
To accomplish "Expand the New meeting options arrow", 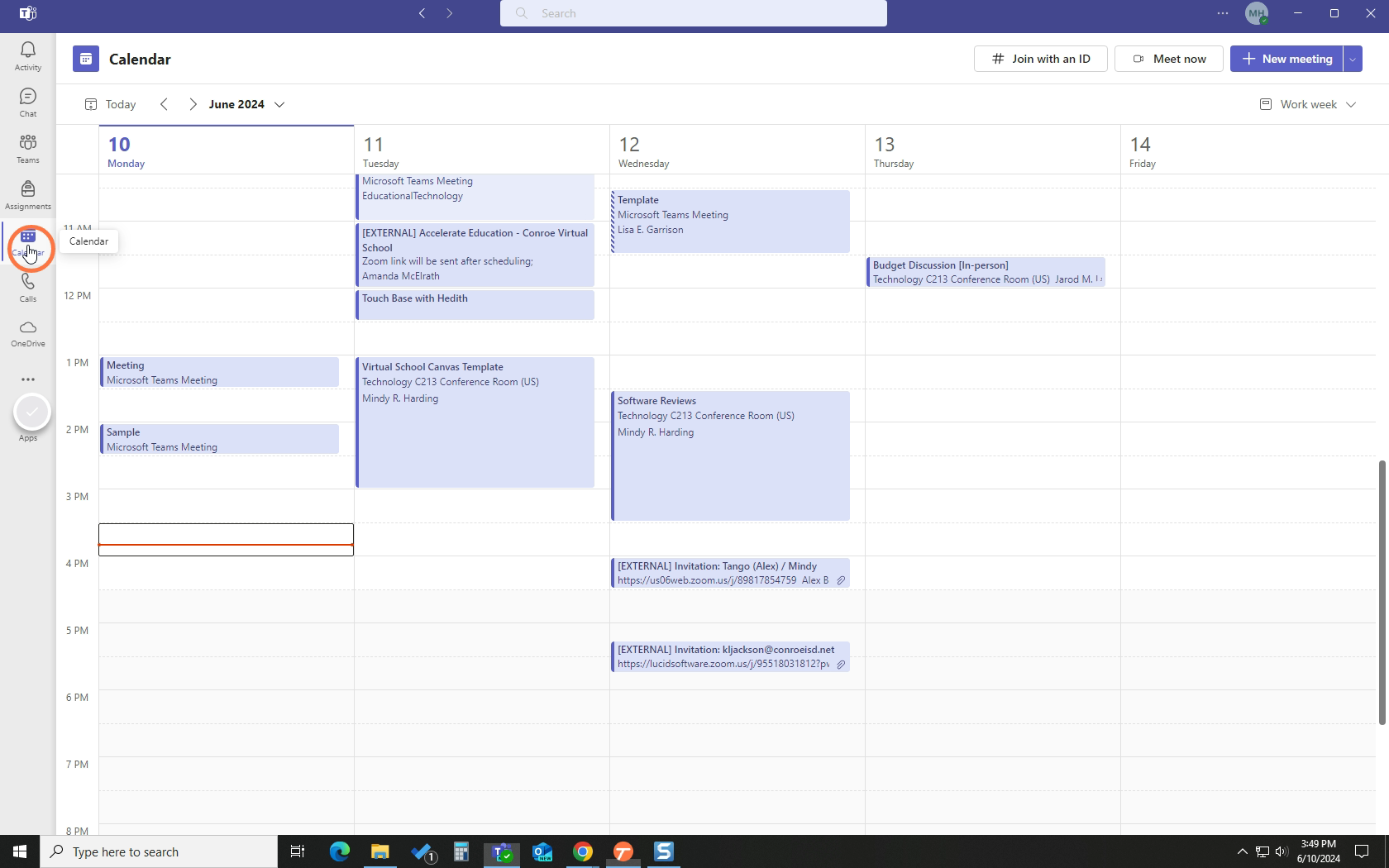I will tap(1353, 59).
